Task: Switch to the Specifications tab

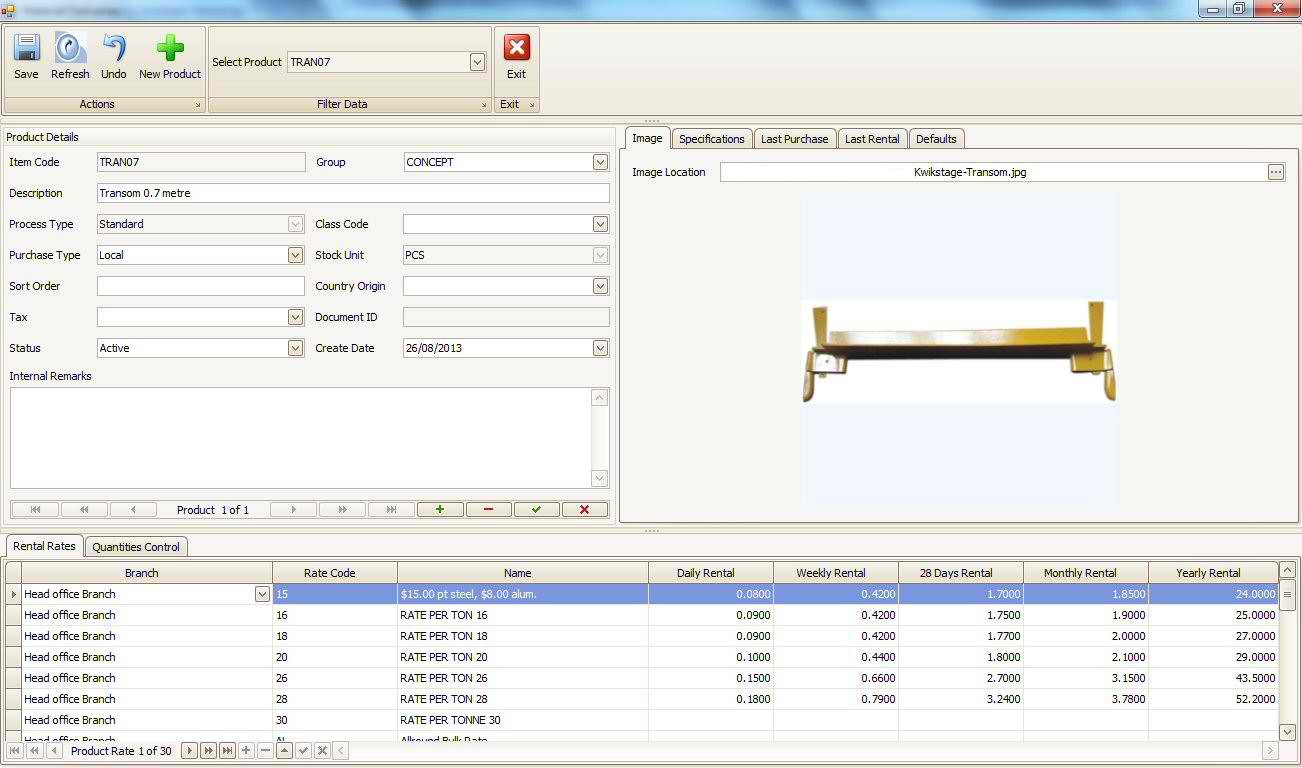Action: click(712, 139)
